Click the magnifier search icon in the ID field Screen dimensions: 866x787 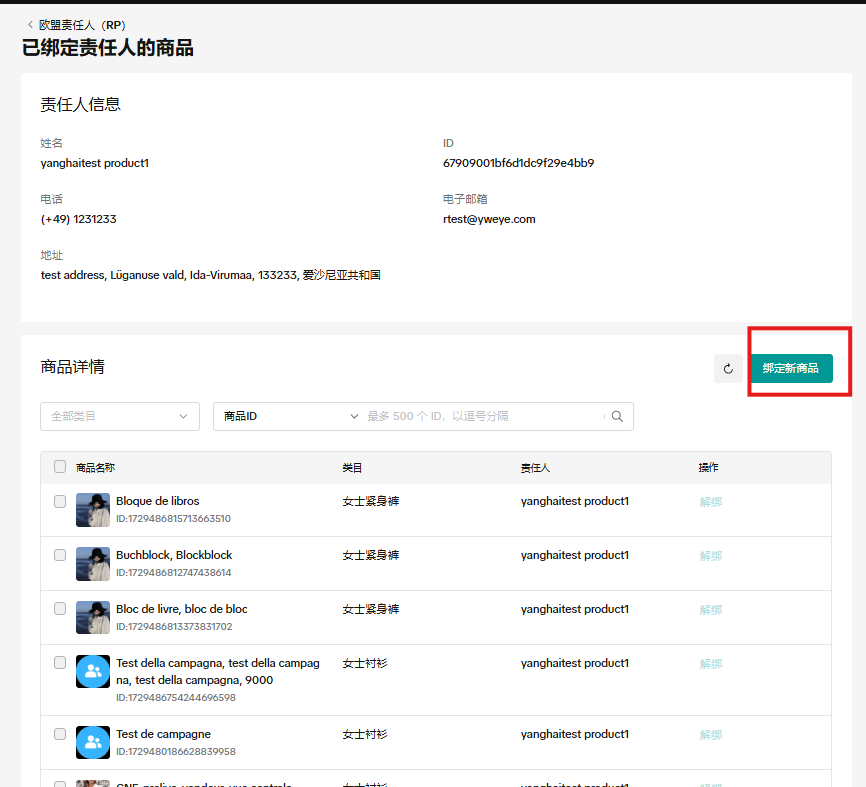pos(617,416)
